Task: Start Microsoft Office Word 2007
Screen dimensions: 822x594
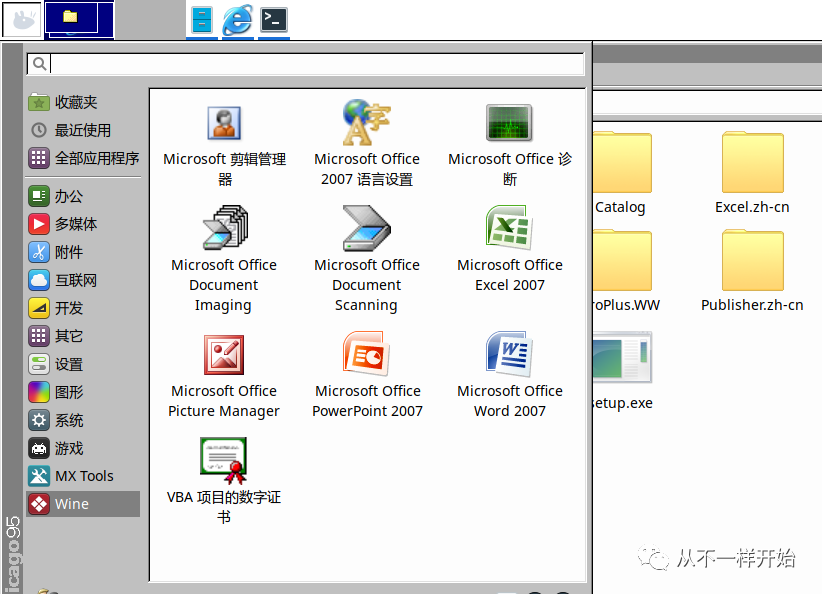Action: [510, 376]
